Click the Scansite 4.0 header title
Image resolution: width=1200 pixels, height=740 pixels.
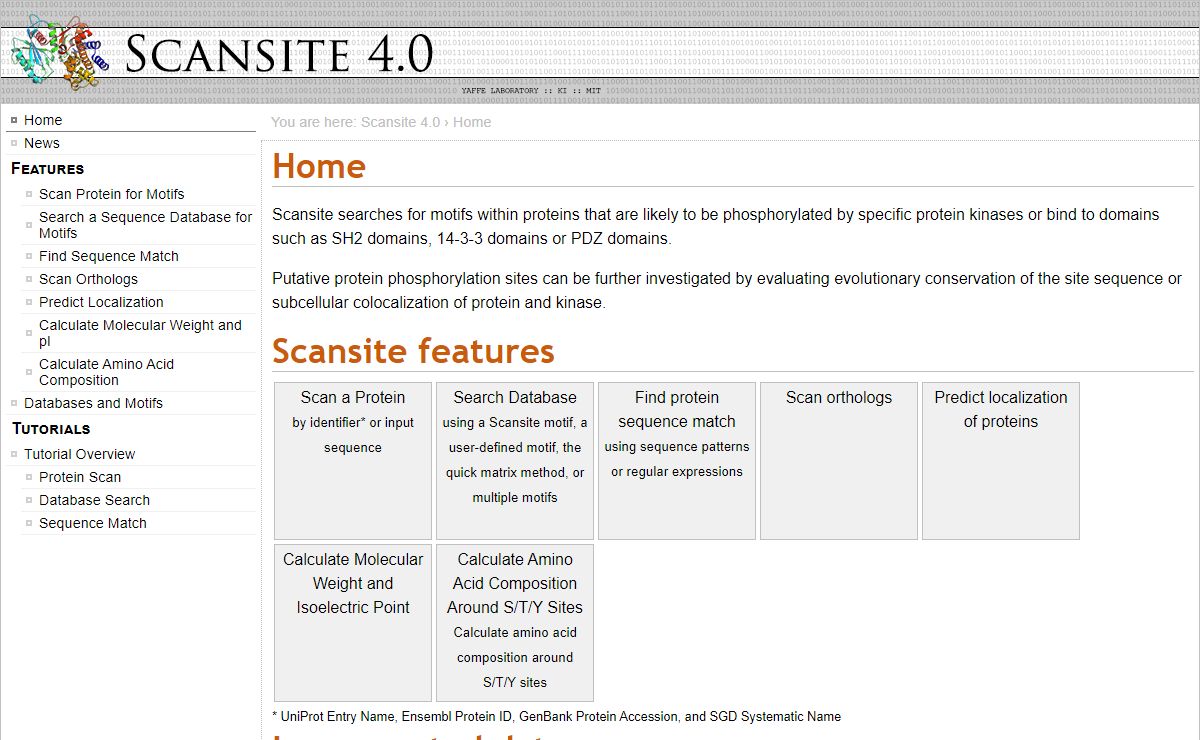(x=278, y=54)
